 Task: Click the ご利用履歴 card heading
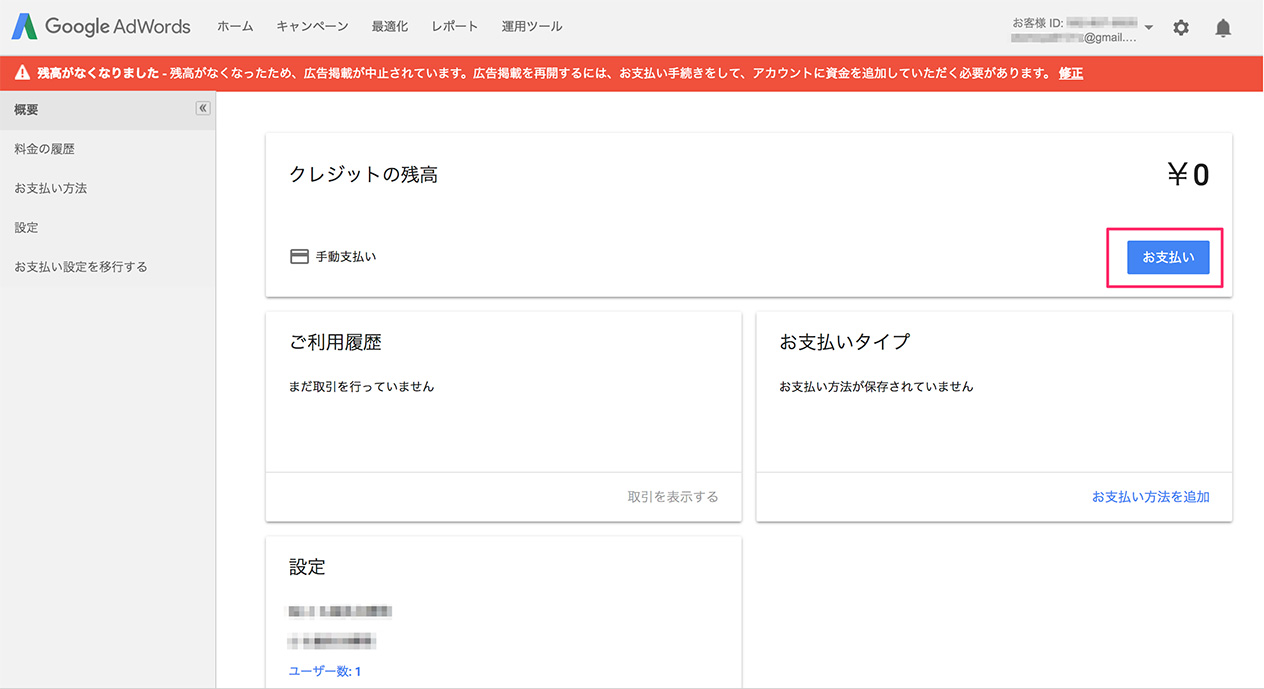[x=335, y=342]
